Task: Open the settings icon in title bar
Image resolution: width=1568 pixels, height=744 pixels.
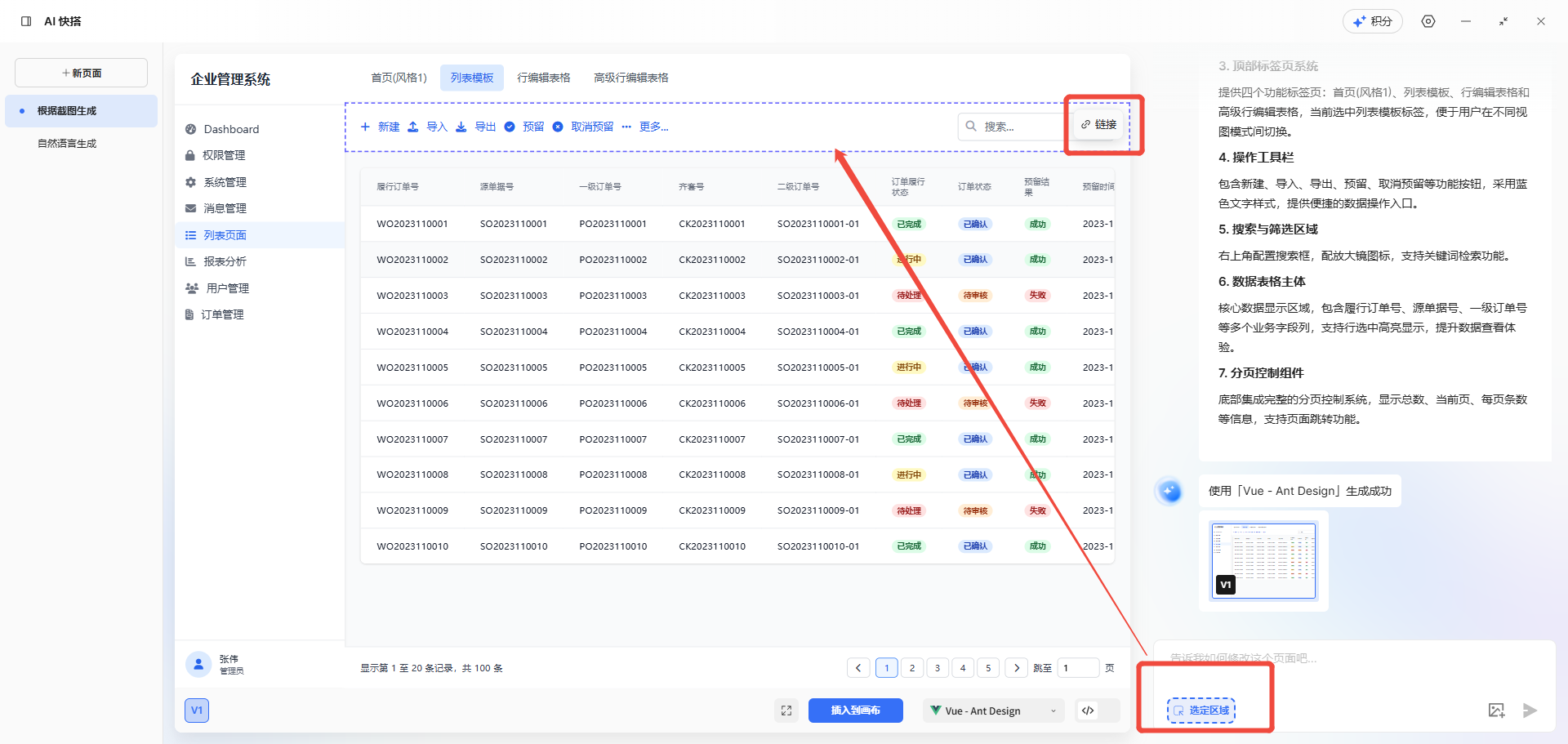Action: (1428, 21)
